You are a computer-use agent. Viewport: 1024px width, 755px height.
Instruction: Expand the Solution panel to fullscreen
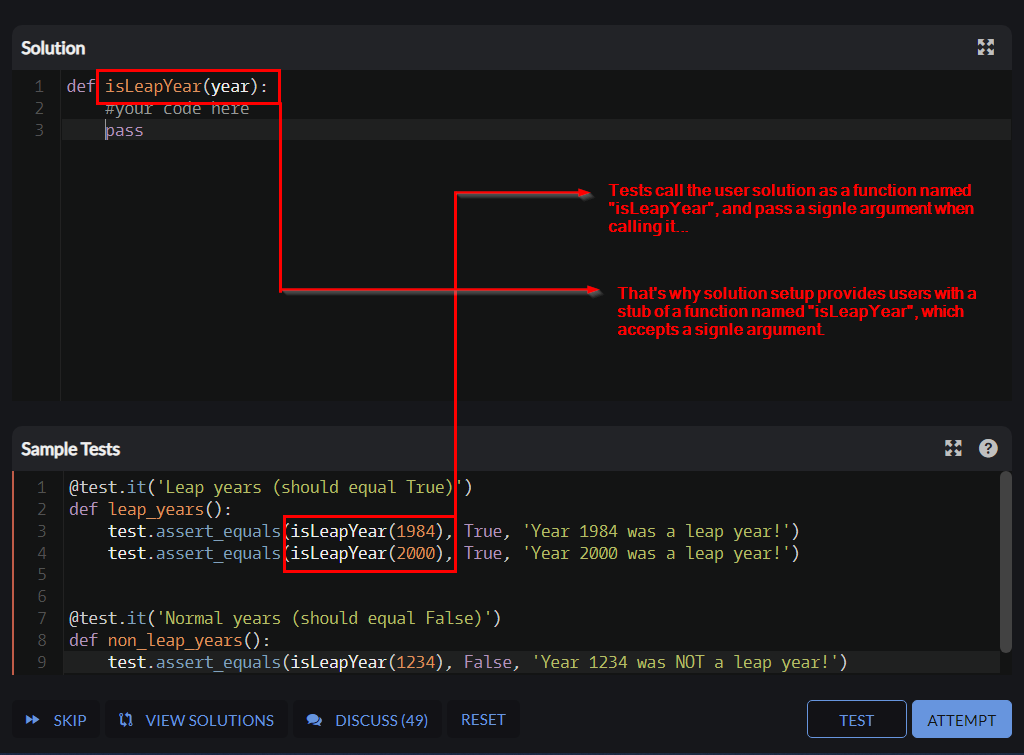[x=985, y=47]
